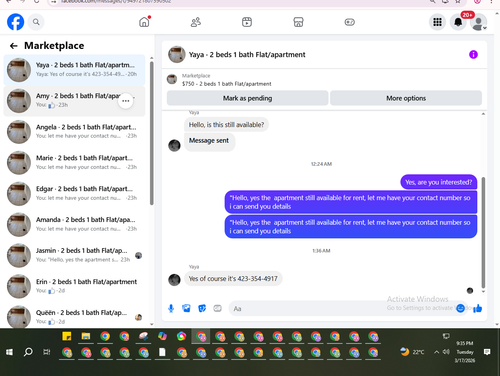Viewport: 500px width, 376px height.
Task: Go to the Home feed icon
Action: pyautogui.click(x=144, y=22)
